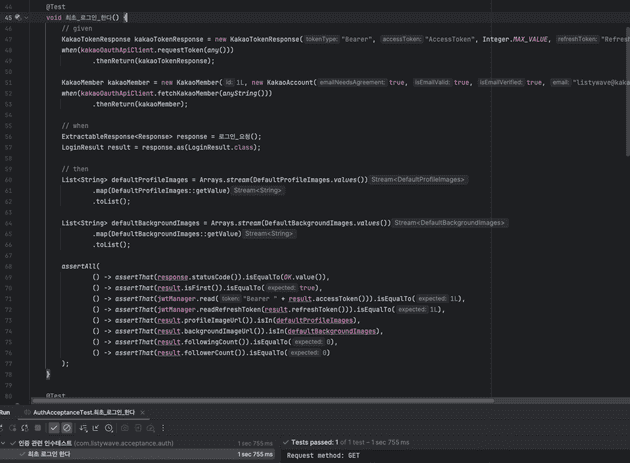Click the camera snapshot icon in Run toolbar

(x=125, y=428)
